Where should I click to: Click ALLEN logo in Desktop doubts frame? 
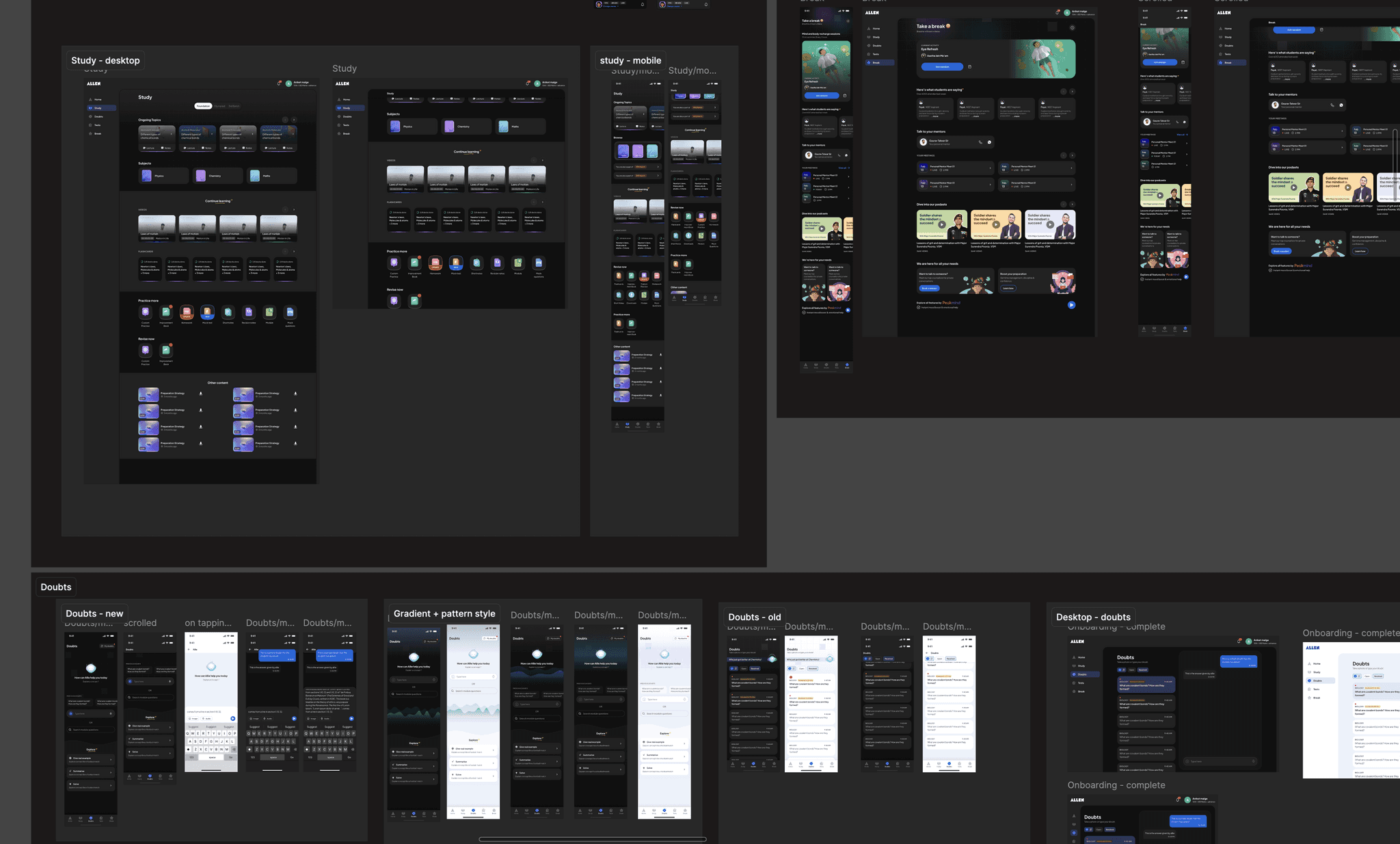[x=1077, y=642]
